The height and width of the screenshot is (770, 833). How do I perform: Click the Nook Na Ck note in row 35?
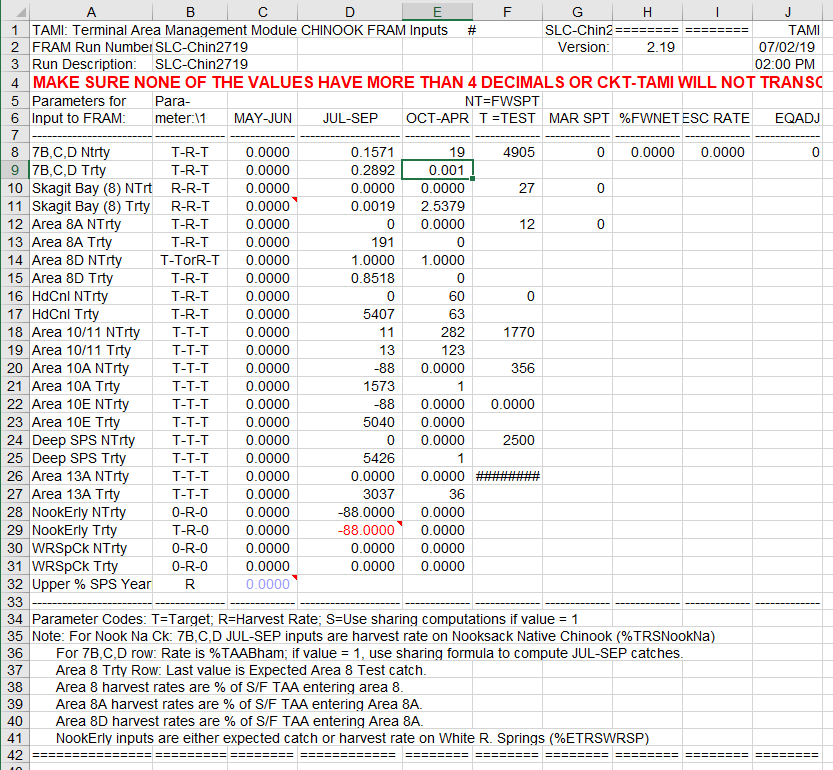pyautogui.click(x=373, y=636)
